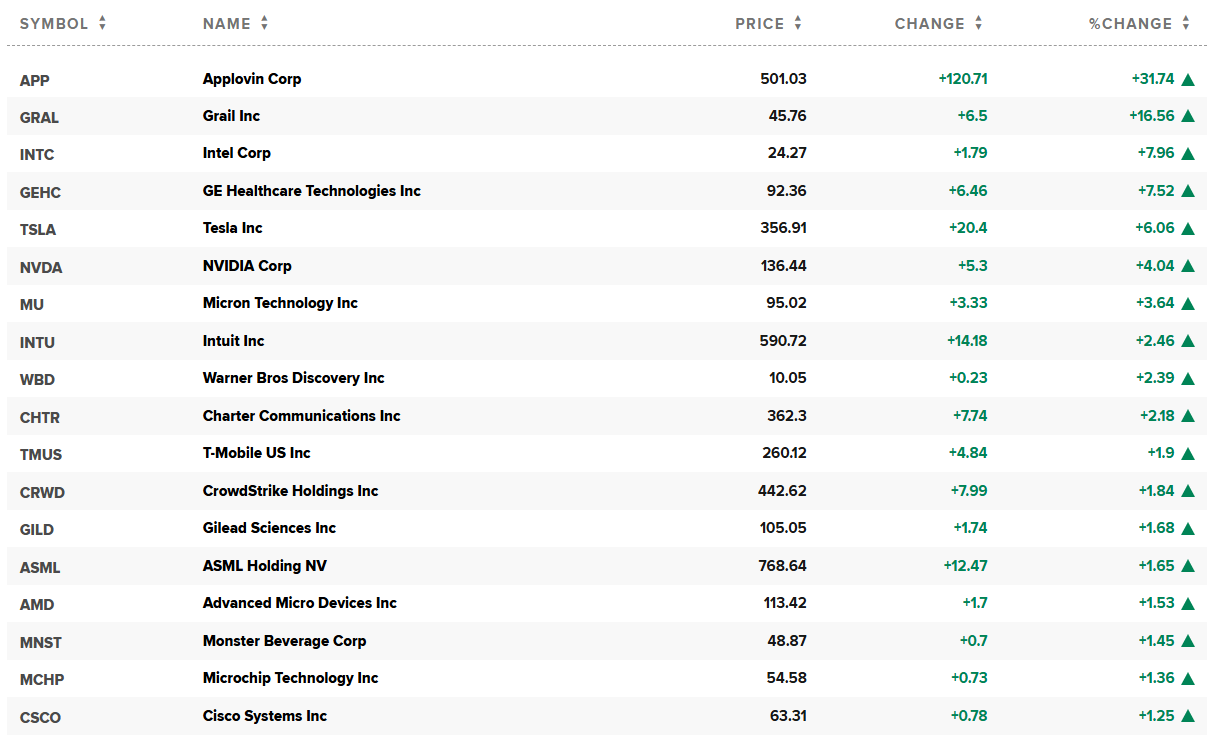Select the Intuit Inc company name

[x=234, y=341]
